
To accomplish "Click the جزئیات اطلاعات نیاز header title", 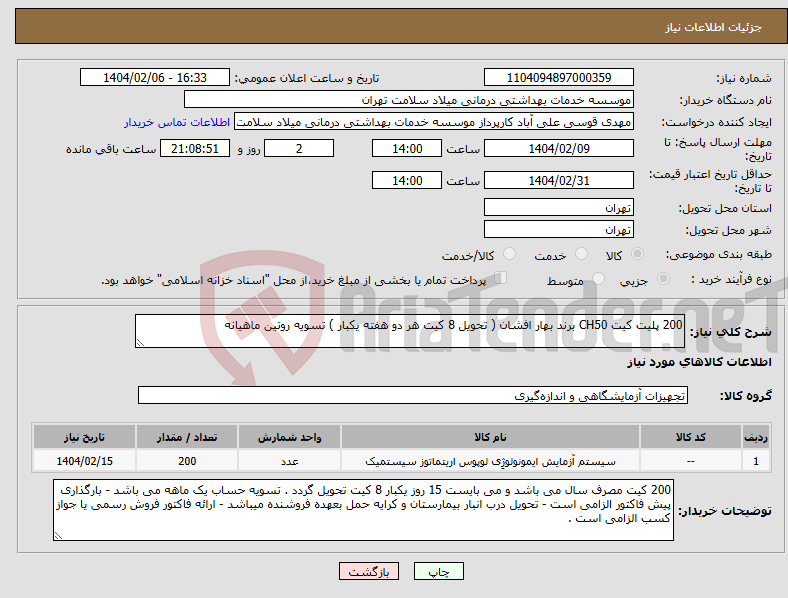I will coord(714,27).
